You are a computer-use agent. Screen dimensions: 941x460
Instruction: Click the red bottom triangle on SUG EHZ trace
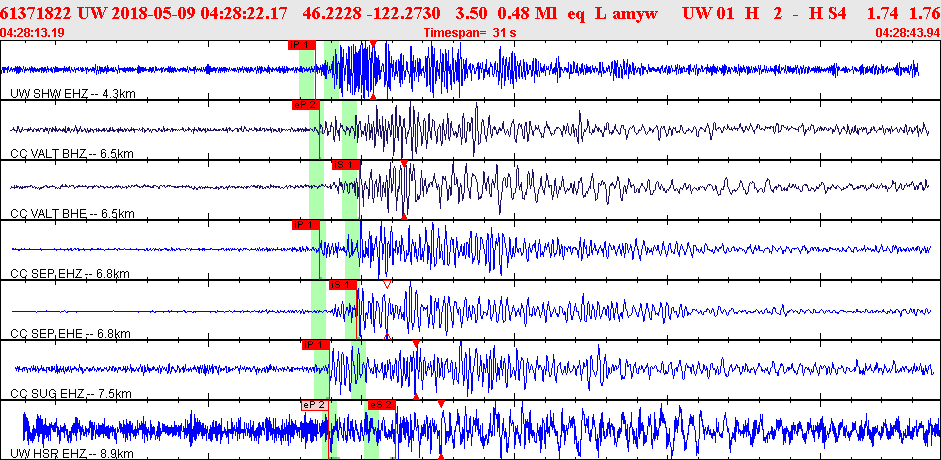point(415,396)
